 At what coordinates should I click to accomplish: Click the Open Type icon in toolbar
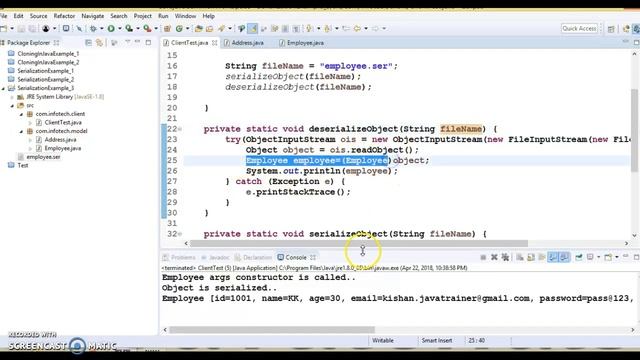pos(199,29)
